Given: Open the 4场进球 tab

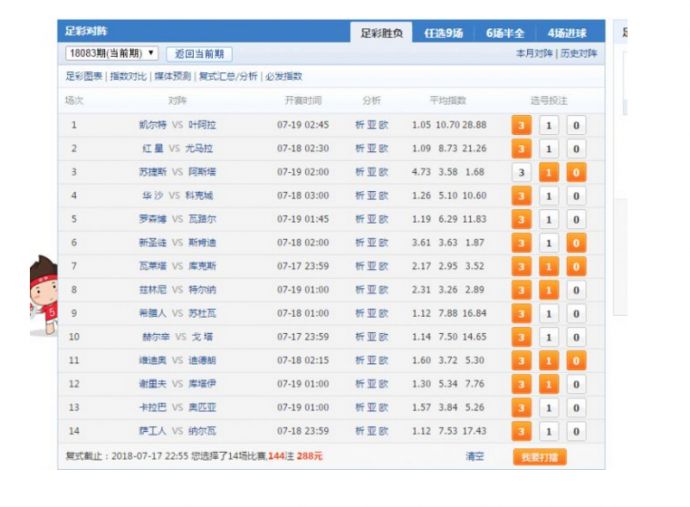Looking at the screenshot, I should (x=568, y=33).
